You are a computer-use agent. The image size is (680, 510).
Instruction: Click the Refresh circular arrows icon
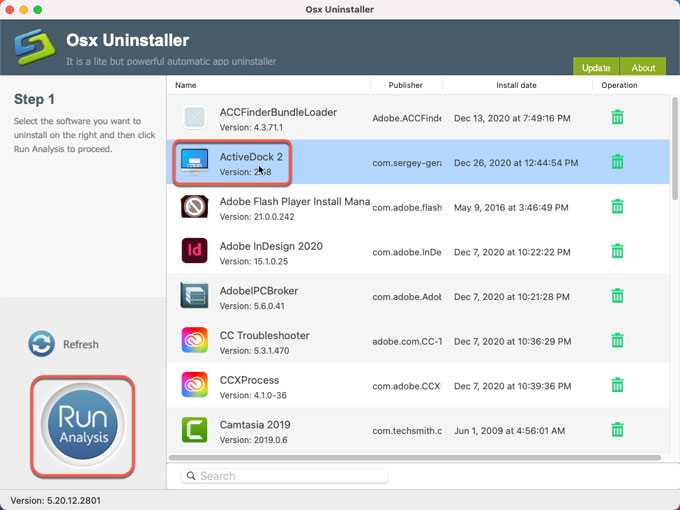tap(42, 344)
